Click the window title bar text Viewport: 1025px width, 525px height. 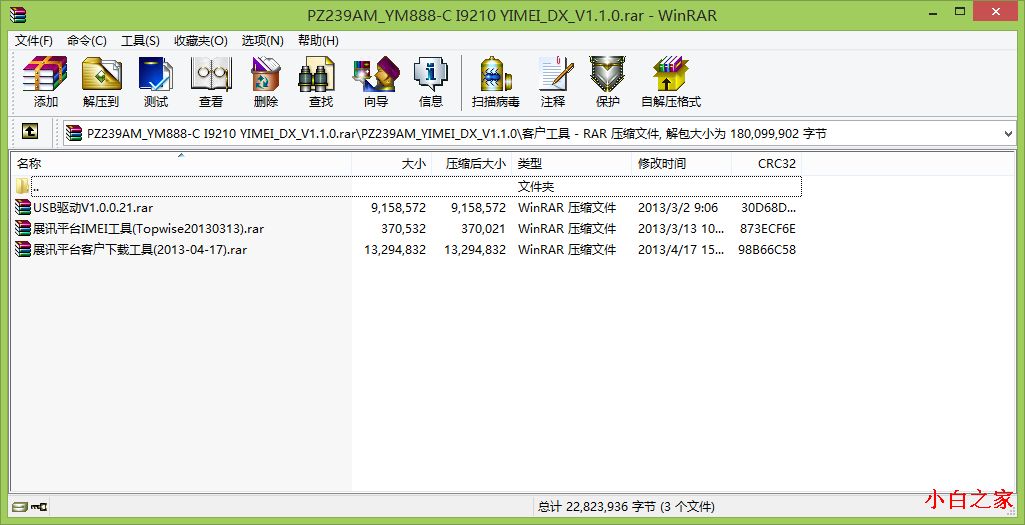coord(512,15)
